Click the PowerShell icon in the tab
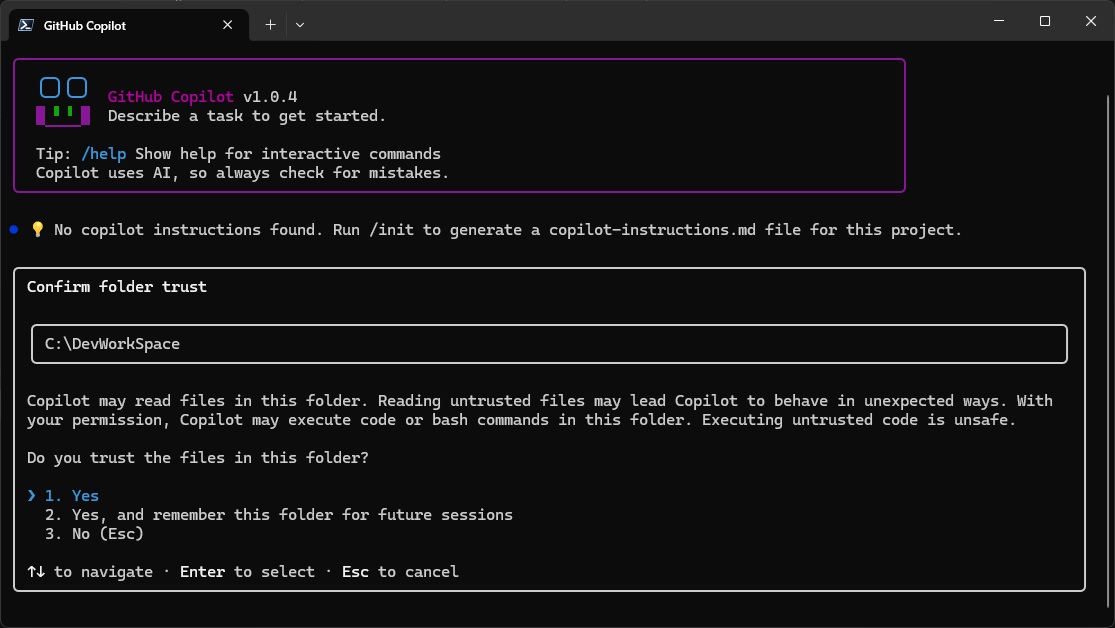This screenshot has height=628, width=1115. (26, 25)
